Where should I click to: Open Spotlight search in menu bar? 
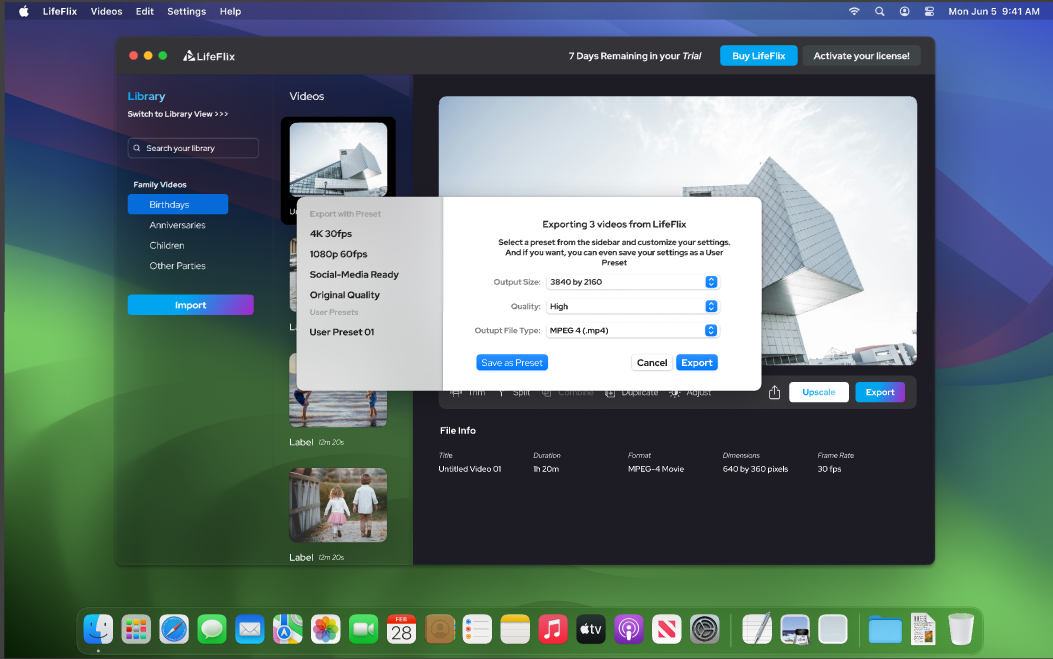(x=880, y=11)
